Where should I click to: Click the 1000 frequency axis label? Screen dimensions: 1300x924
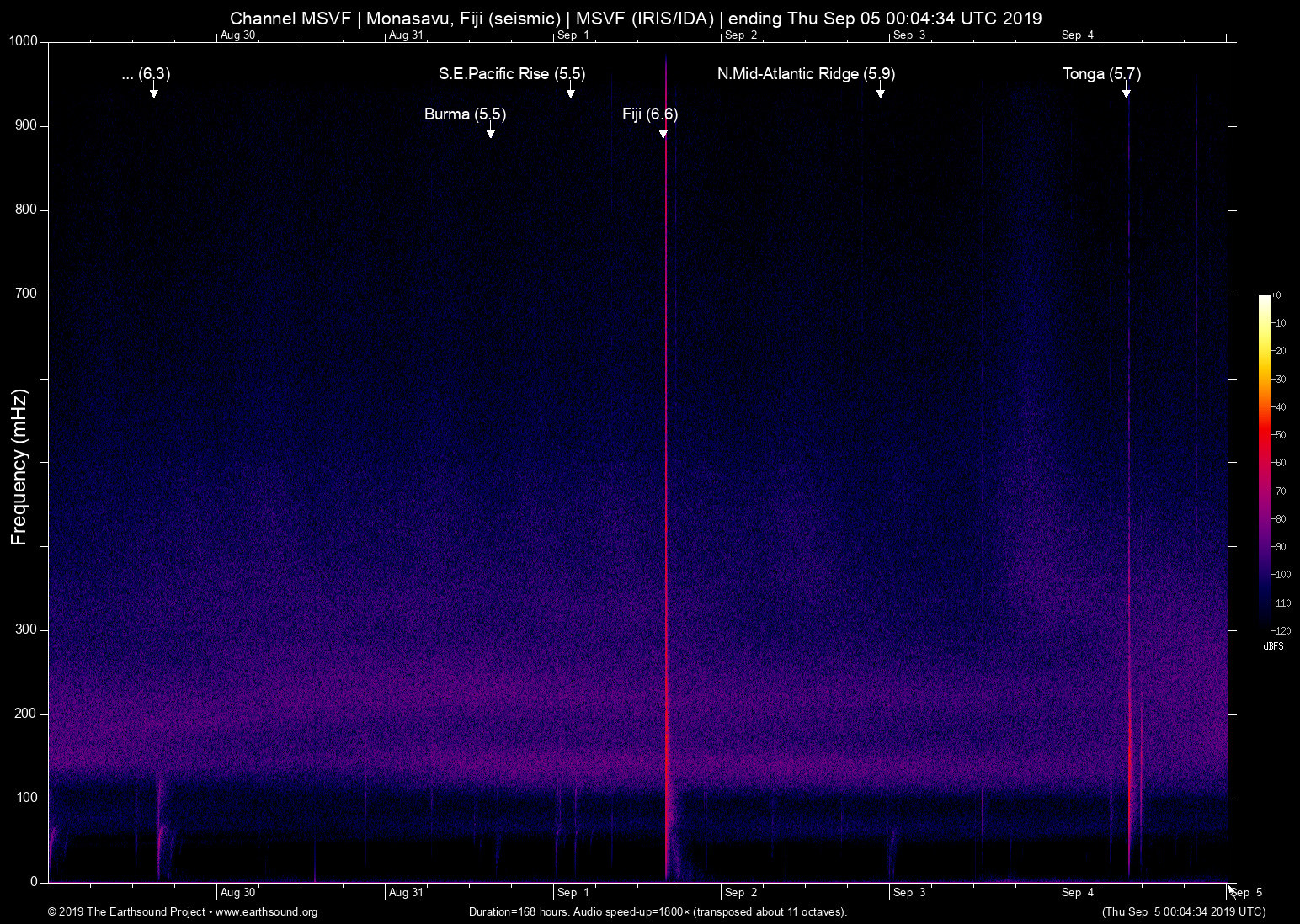click(23, 41)
